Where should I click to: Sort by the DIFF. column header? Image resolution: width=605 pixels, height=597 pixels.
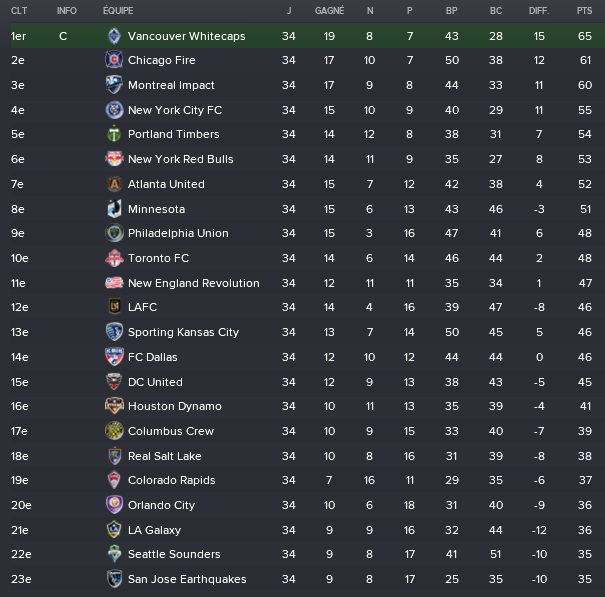click(x=539, y=11)
